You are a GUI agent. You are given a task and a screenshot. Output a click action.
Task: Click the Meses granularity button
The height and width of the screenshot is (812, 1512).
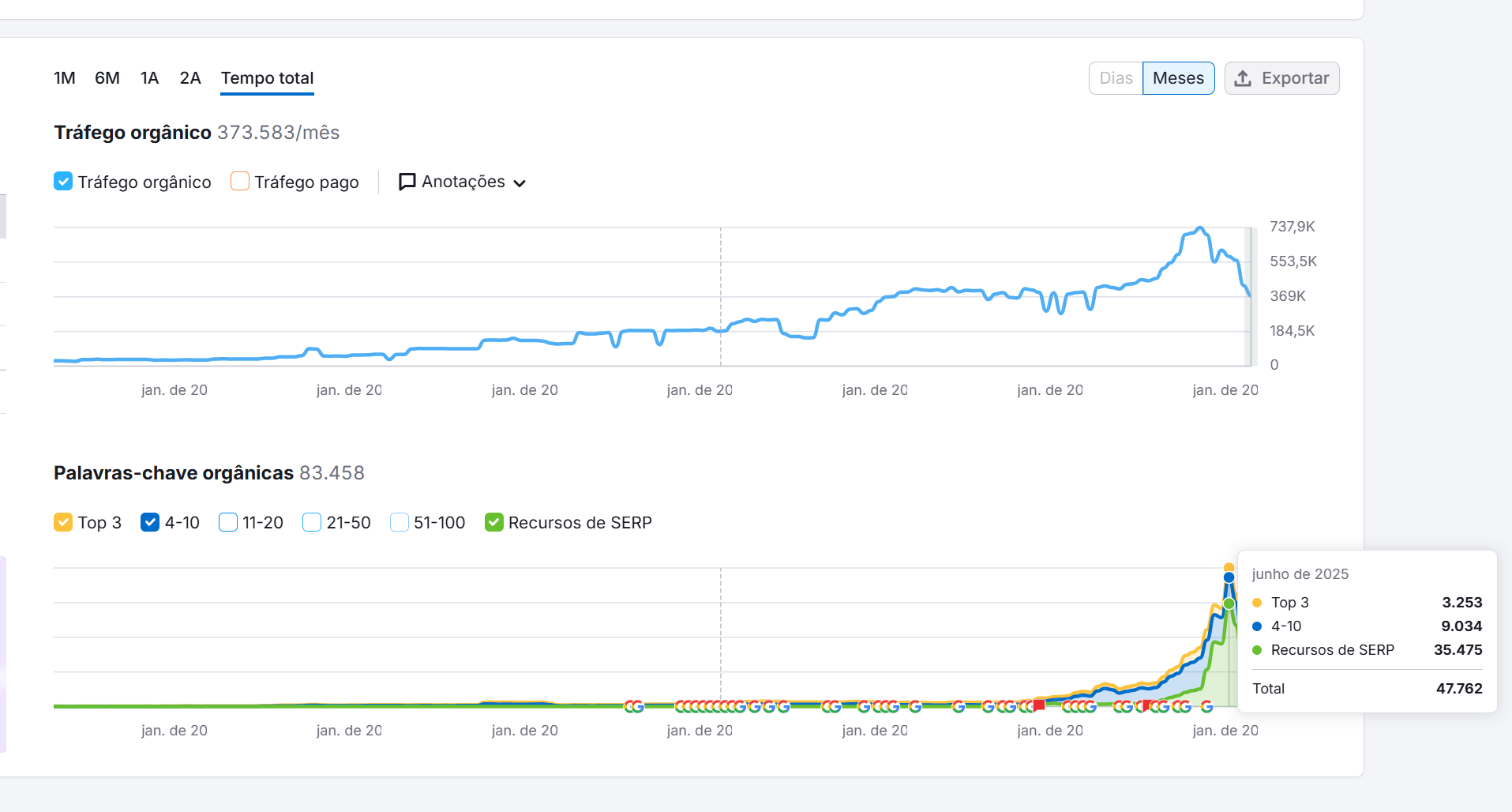[1178, 78]
